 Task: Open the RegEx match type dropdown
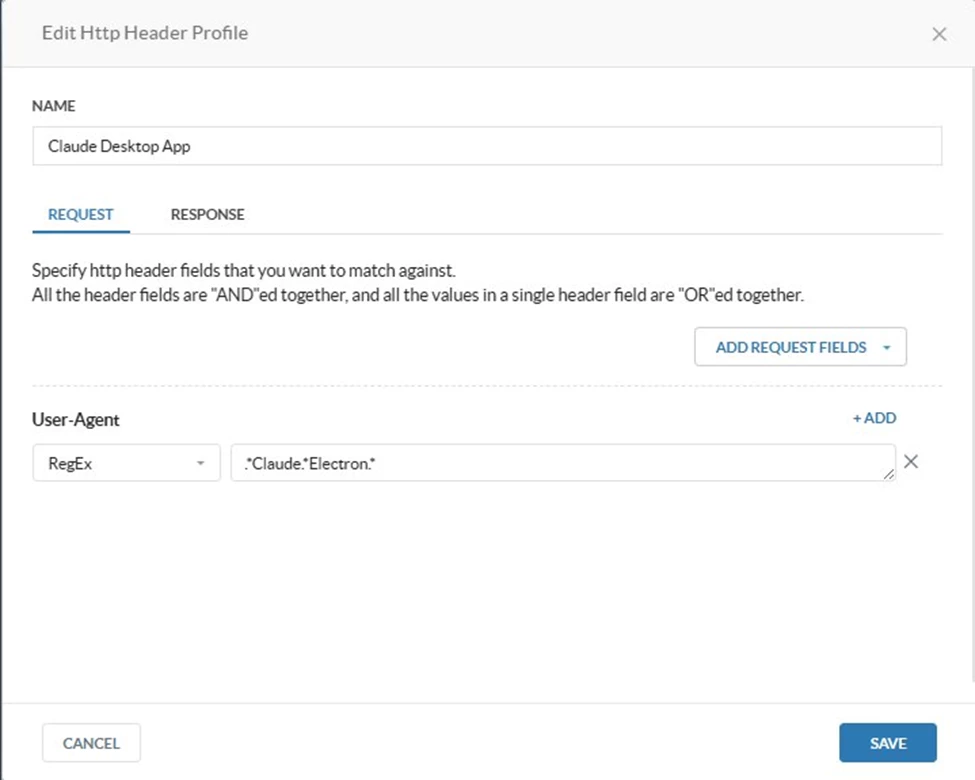pos(126,463)
